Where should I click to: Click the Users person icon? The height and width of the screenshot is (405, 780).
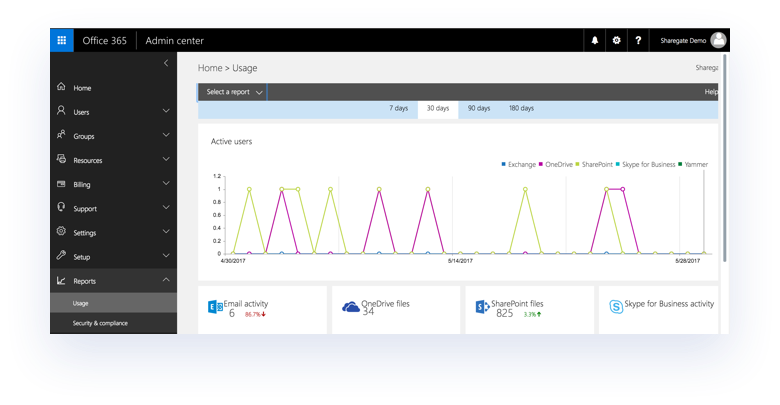pos(61,110)
